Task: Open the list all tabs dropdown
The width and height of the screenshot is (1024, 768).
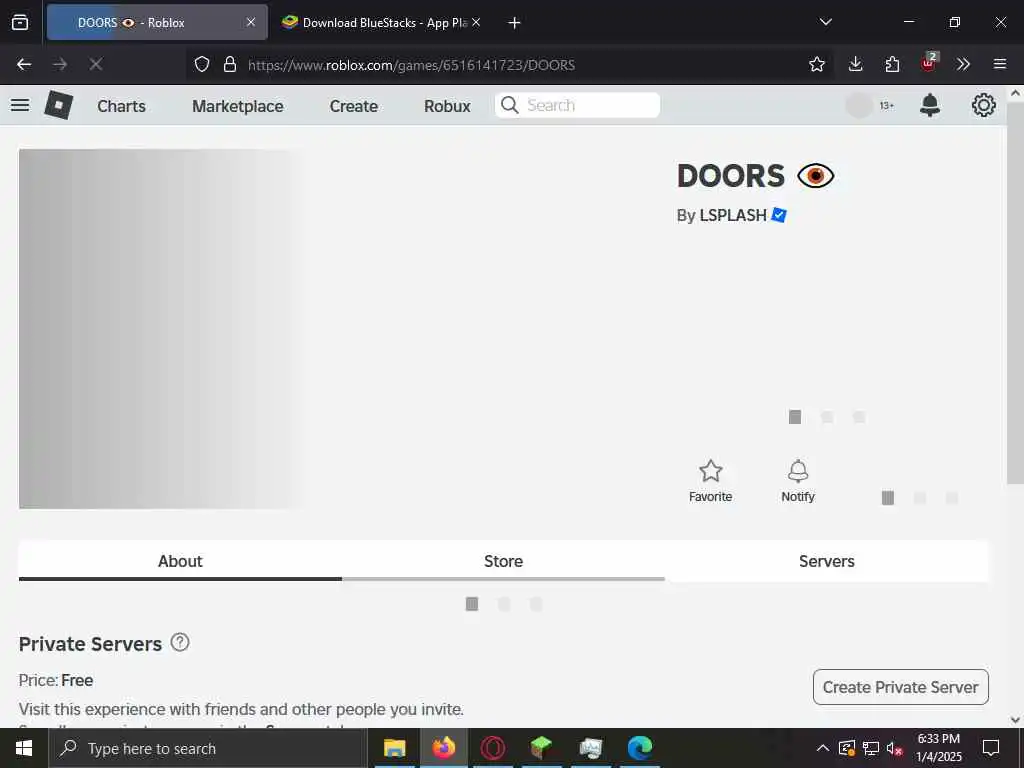Action: (x=825, y=22)
